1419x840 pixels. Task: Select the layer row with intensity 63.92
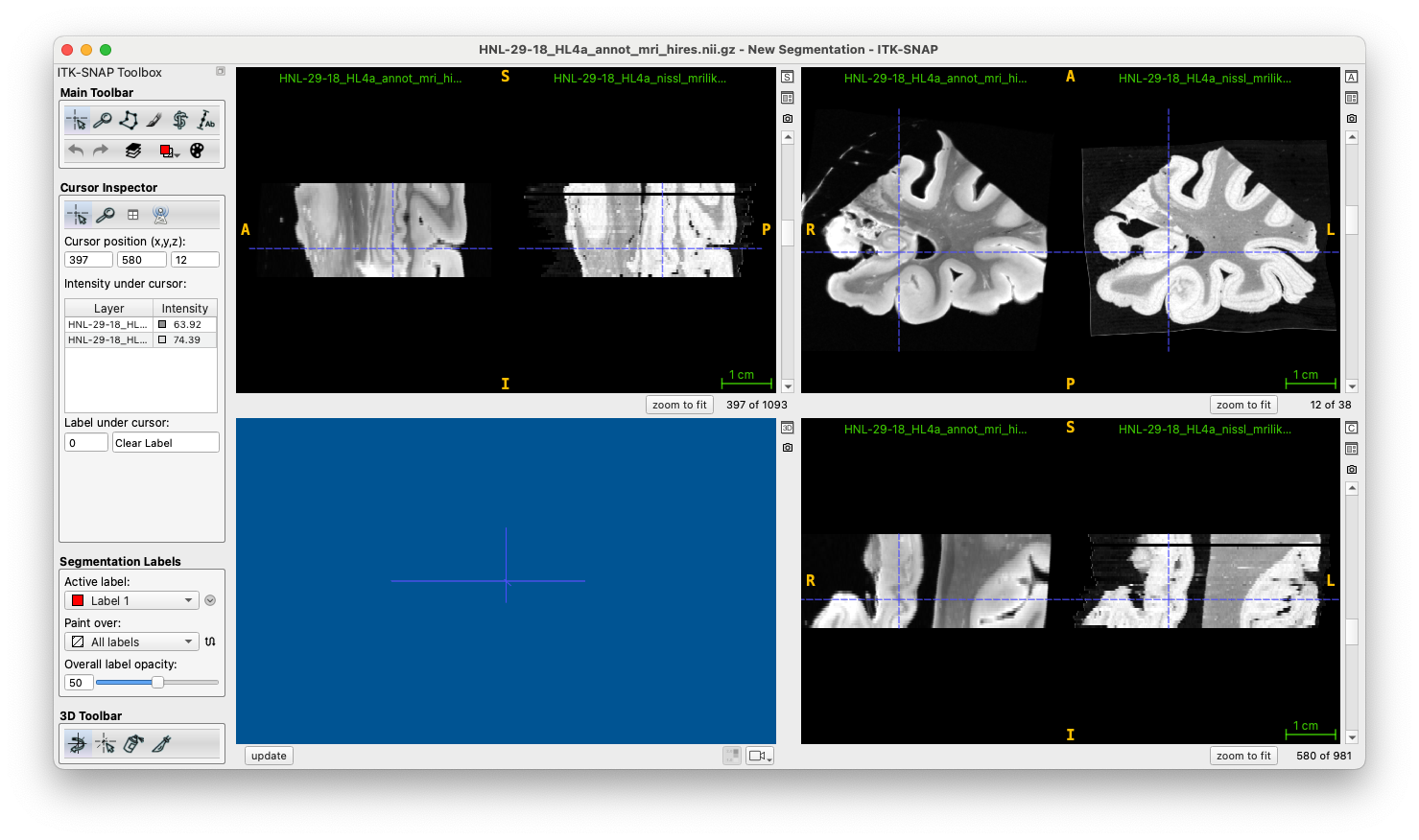[141, 325]
